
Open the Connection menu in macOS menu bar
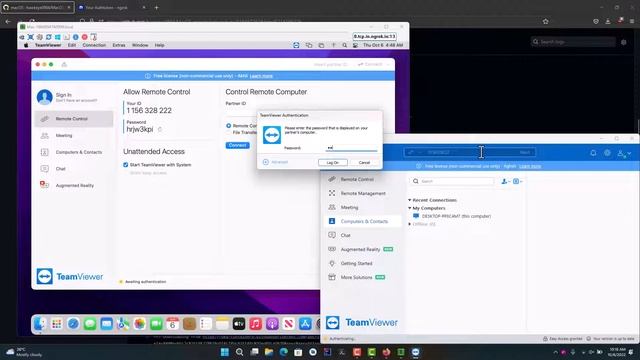pyautogui.click(x=94, y=45)
